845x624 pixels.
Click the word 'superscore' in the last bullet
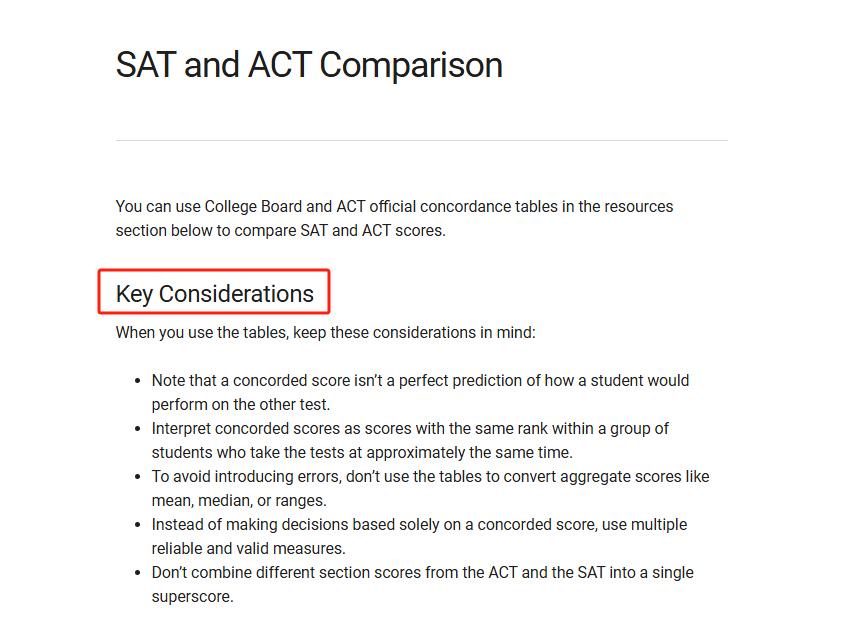click(x=191, y=597)
